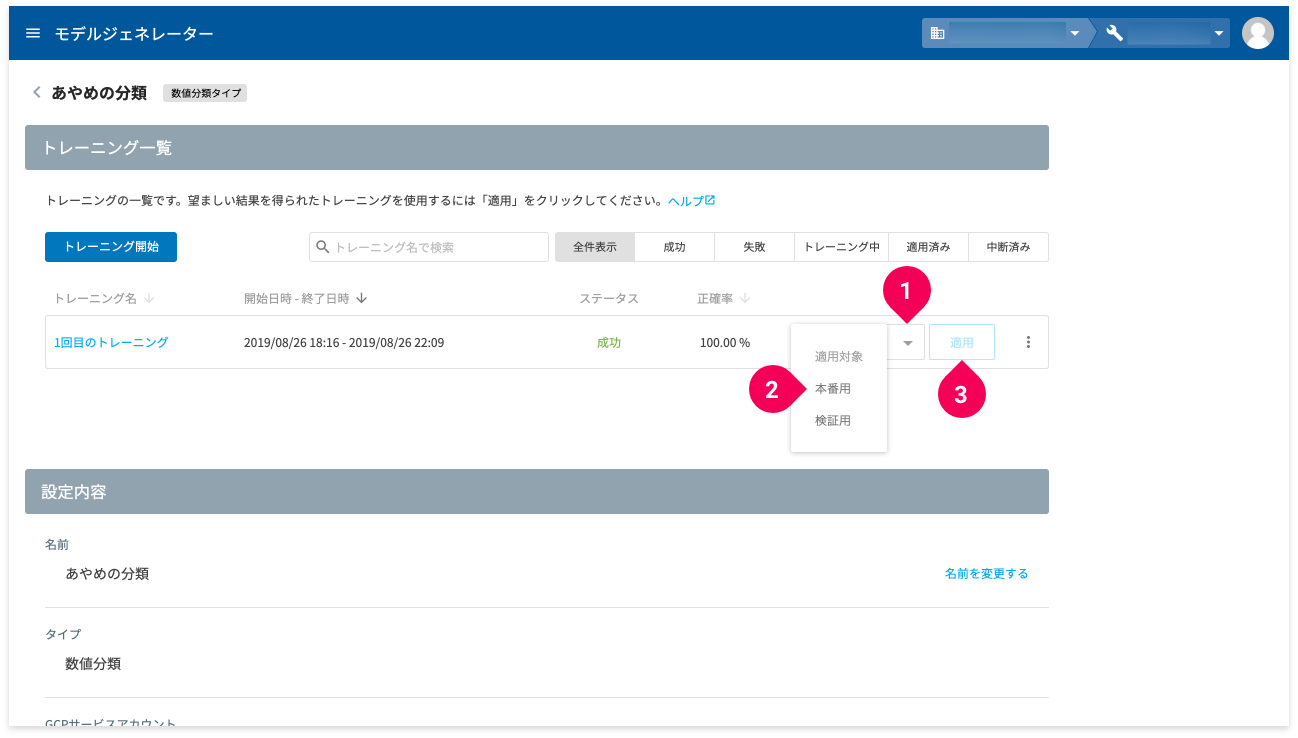This screenshot has width=1298, height=738.
Task: Expand the organization selector dropdown
Action: (1074, 33)
